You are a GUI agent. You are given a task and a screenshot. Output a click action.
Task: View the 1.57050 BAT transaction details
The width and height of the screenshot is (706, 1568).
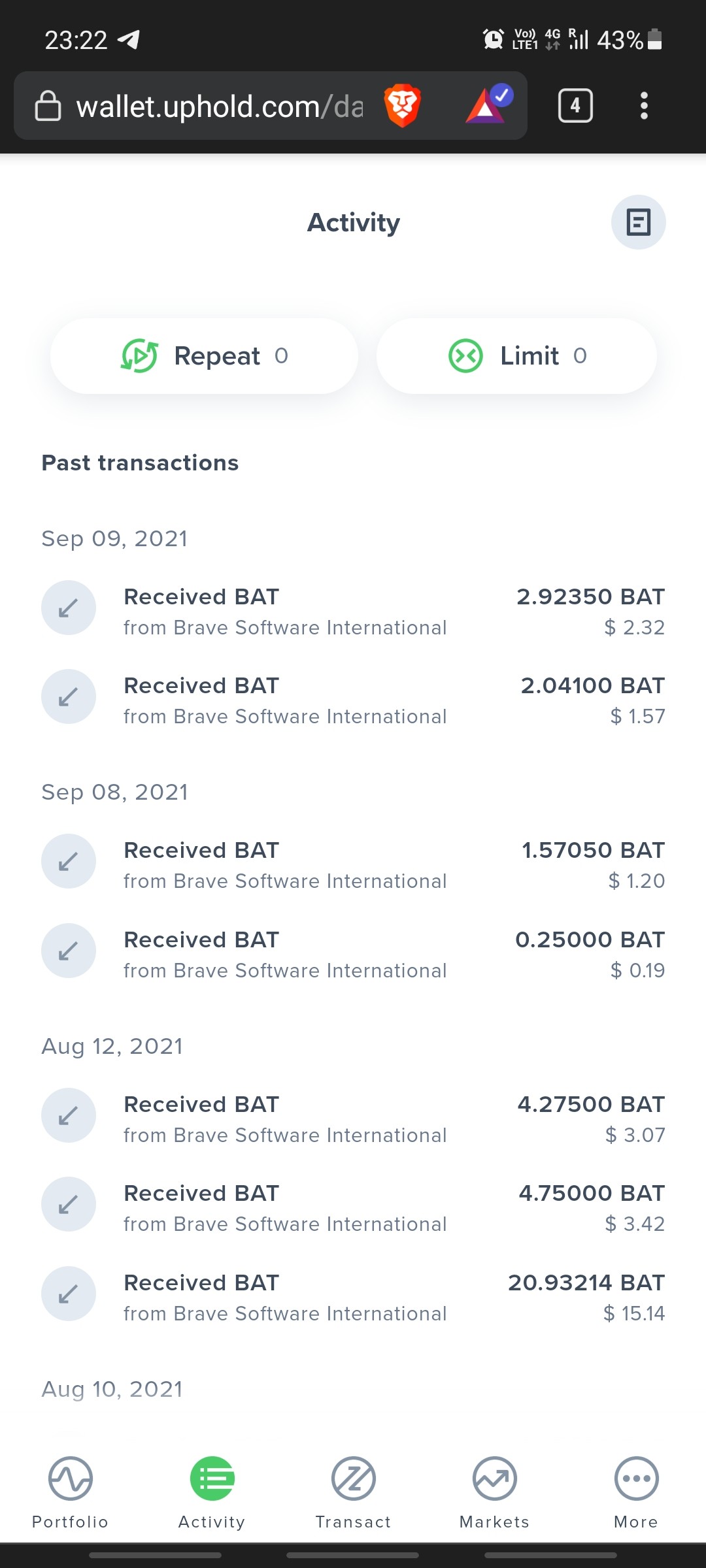[x=353, y=865]
